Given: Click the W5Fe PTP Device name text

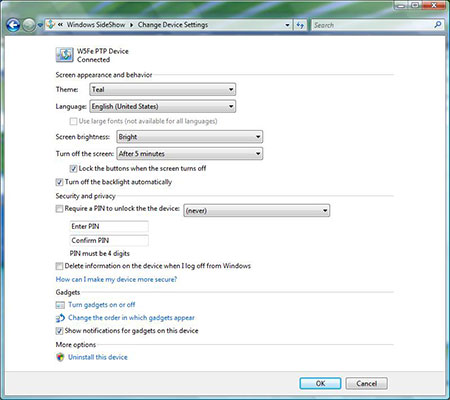Looking at the screenshot, I should tap(103, 51).
